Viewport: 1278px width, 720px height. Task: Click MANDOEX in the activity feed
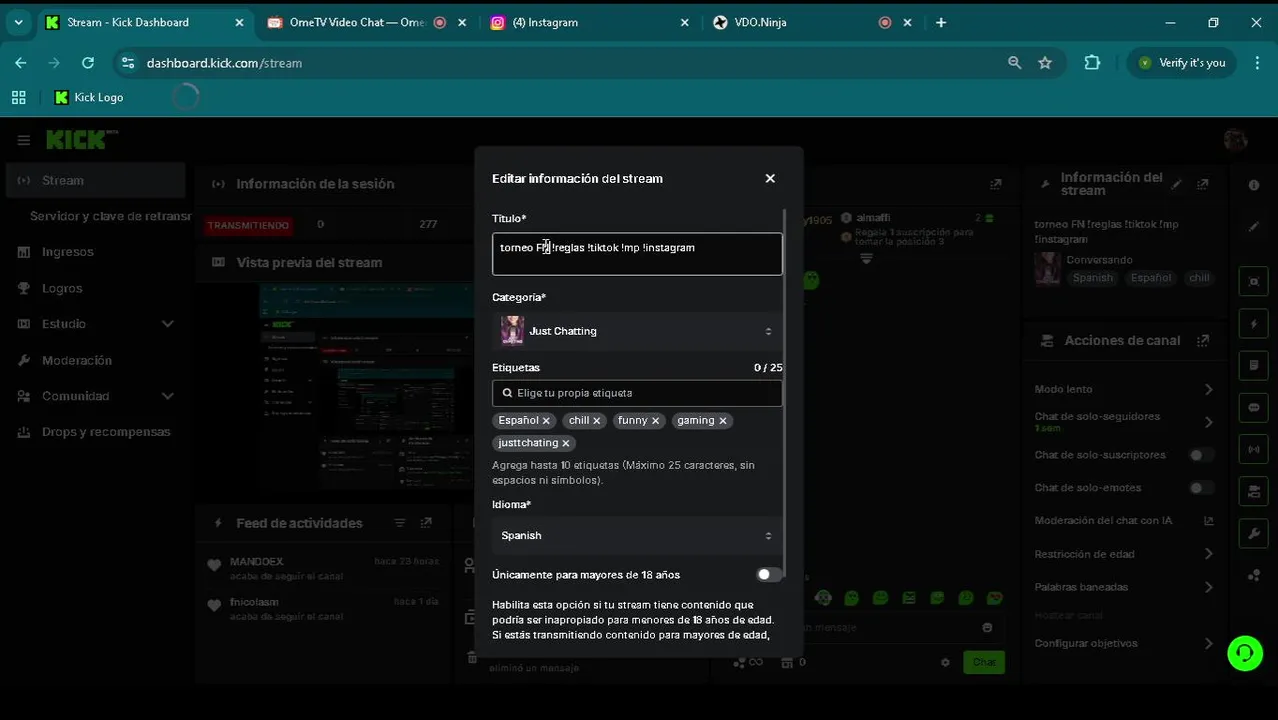[257, 562]
